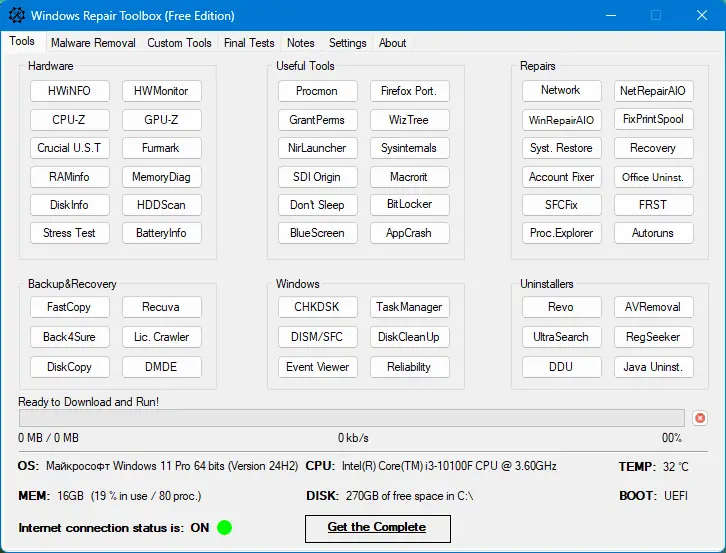Launch NirLauncher
The image size is (726, 553).
point(318,148)
